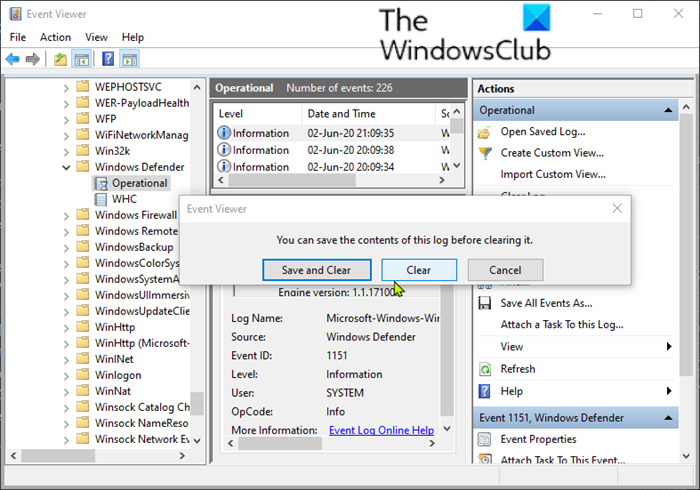Toggle the Show/Hide Action Pane toolbar icon
The width and height of the screenshot is (700, 490).
pyautogui.click(x=130, y=59)
